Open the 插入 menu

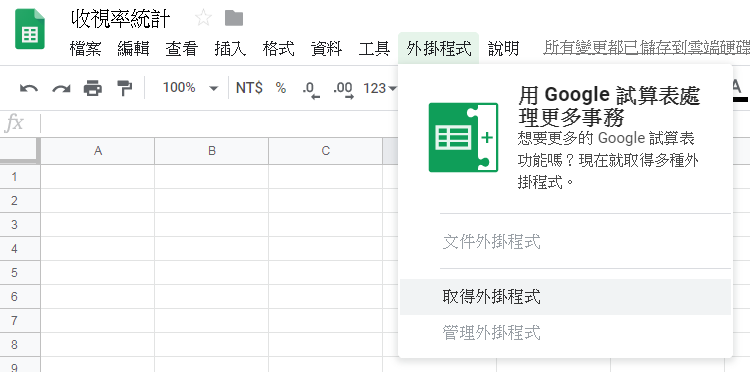coord(230,48)
